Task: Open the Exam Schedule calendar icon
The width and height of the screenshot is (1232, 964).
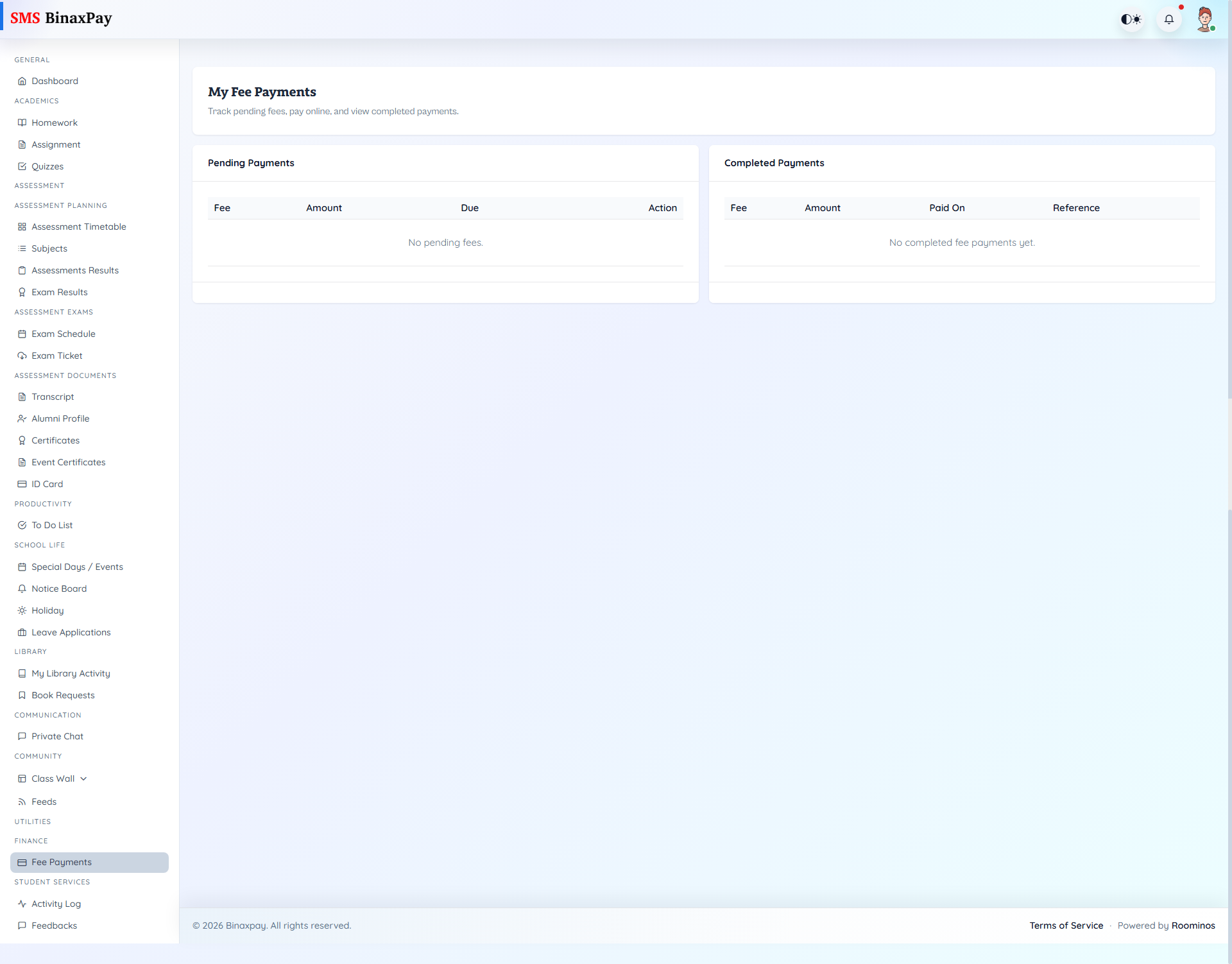Action: click(x=22, y=334)
